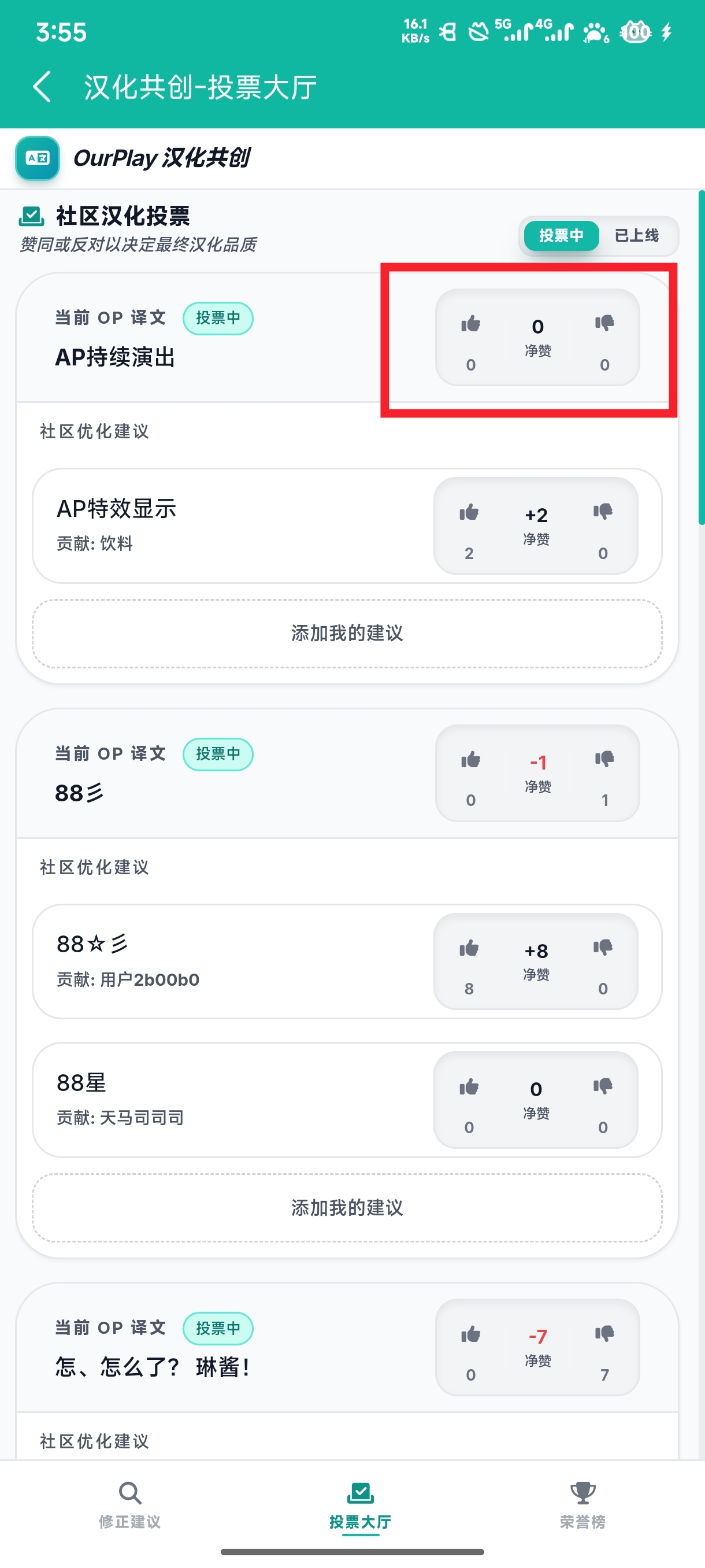Thumbs down the 88彡 current translation

604,759
